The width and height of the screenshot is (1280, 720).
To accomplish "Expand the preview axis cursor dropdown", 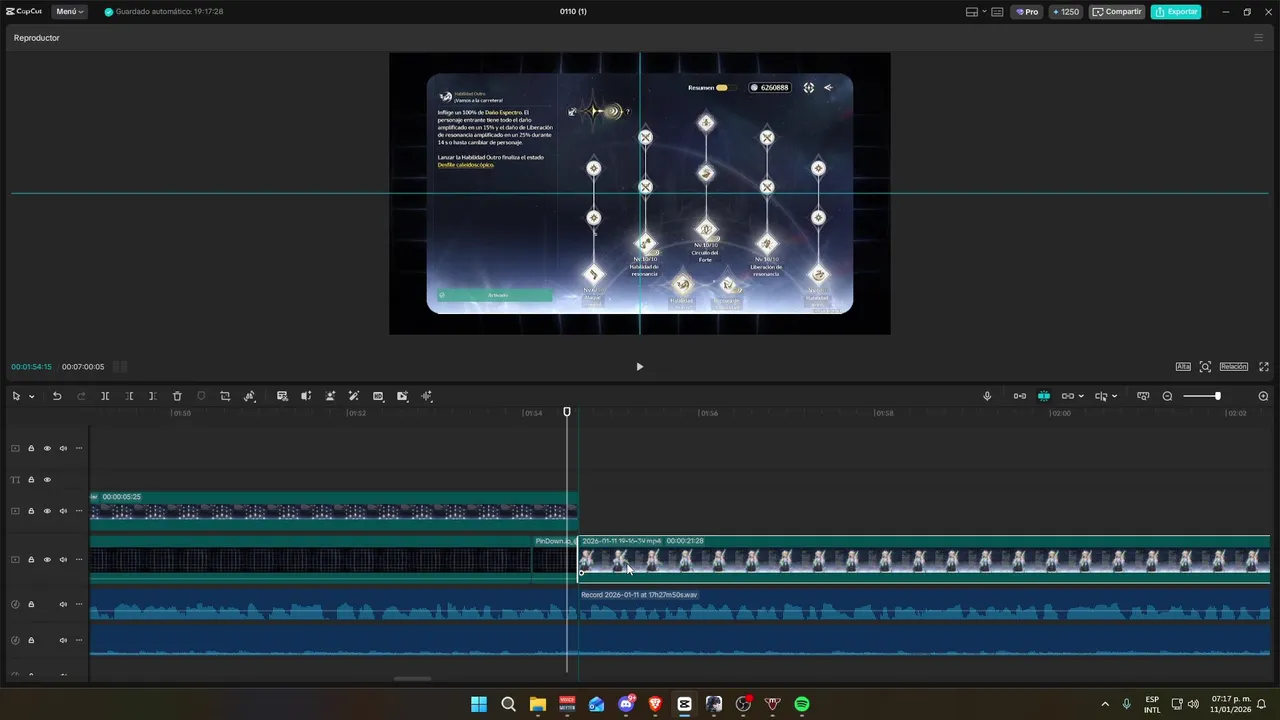I will pos(1114,396).
